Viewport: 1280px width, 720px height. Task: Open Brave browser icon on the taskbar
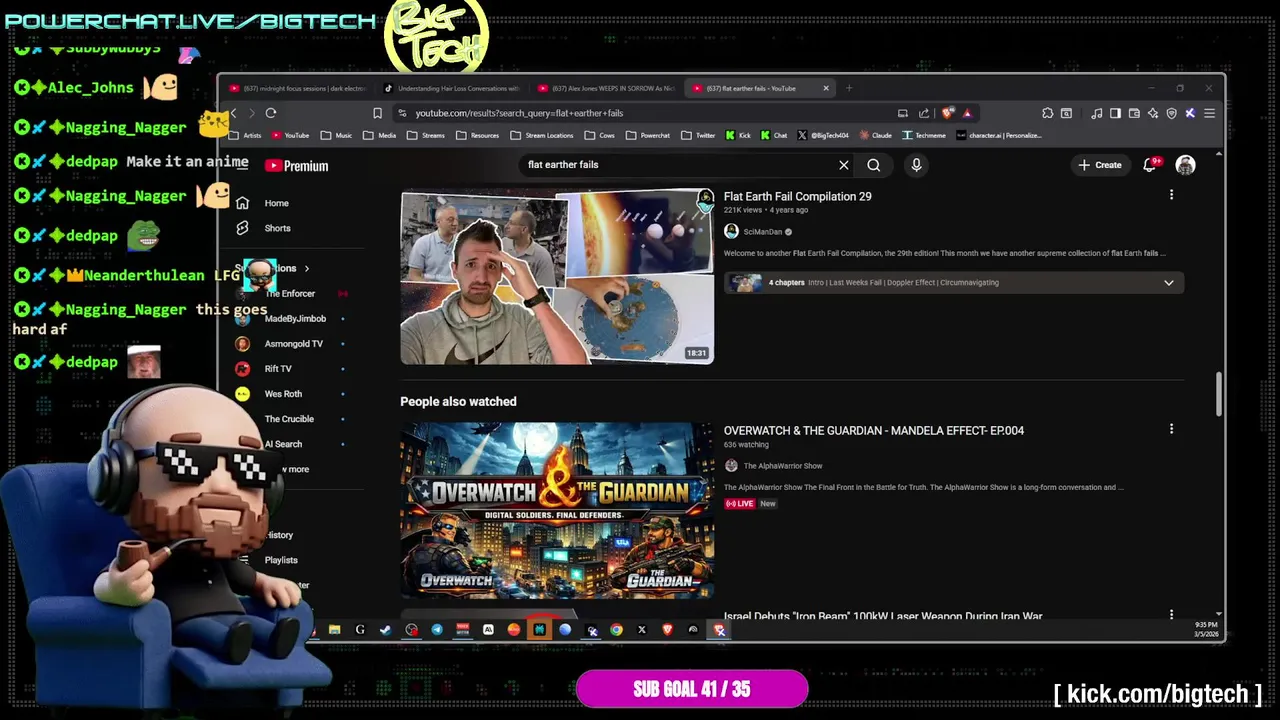[668, 630]
